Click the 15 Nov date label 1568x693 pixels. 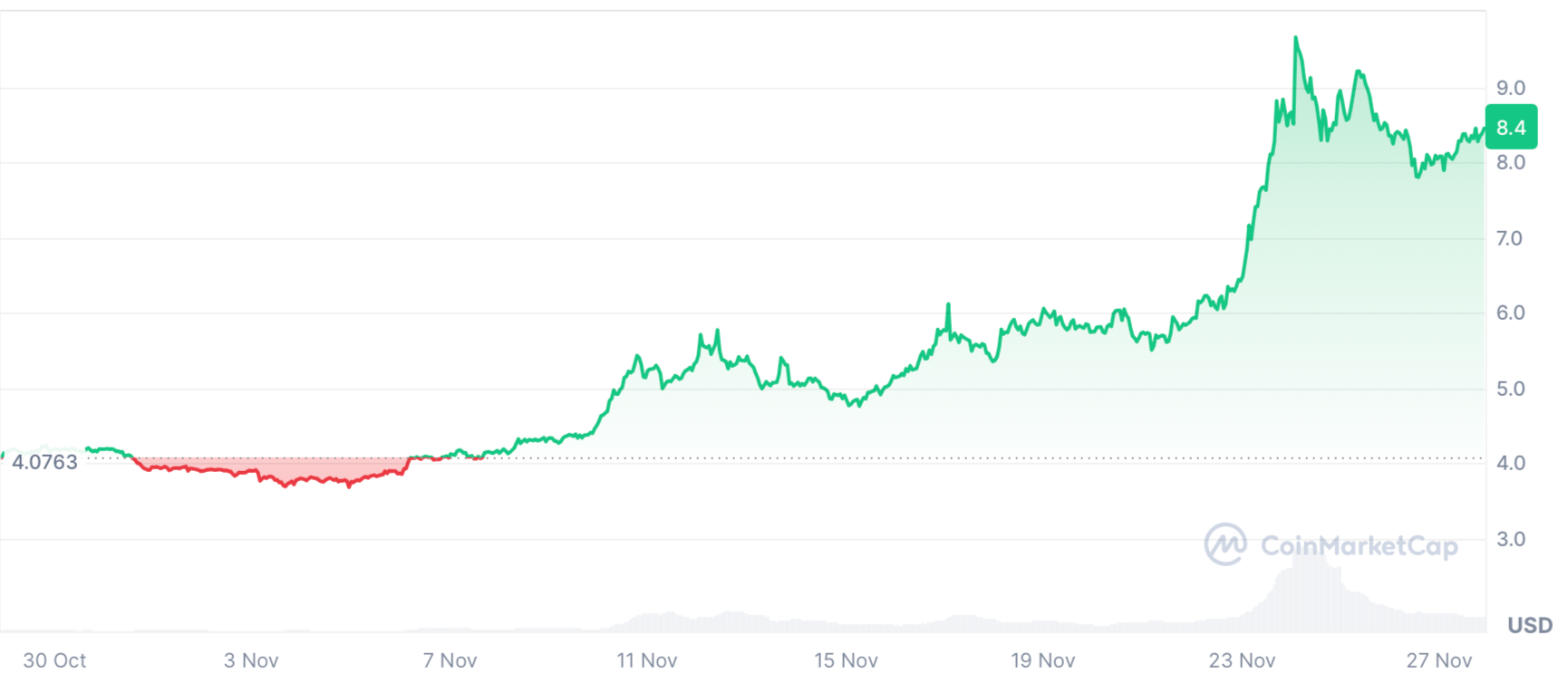[x=846, y=660]
